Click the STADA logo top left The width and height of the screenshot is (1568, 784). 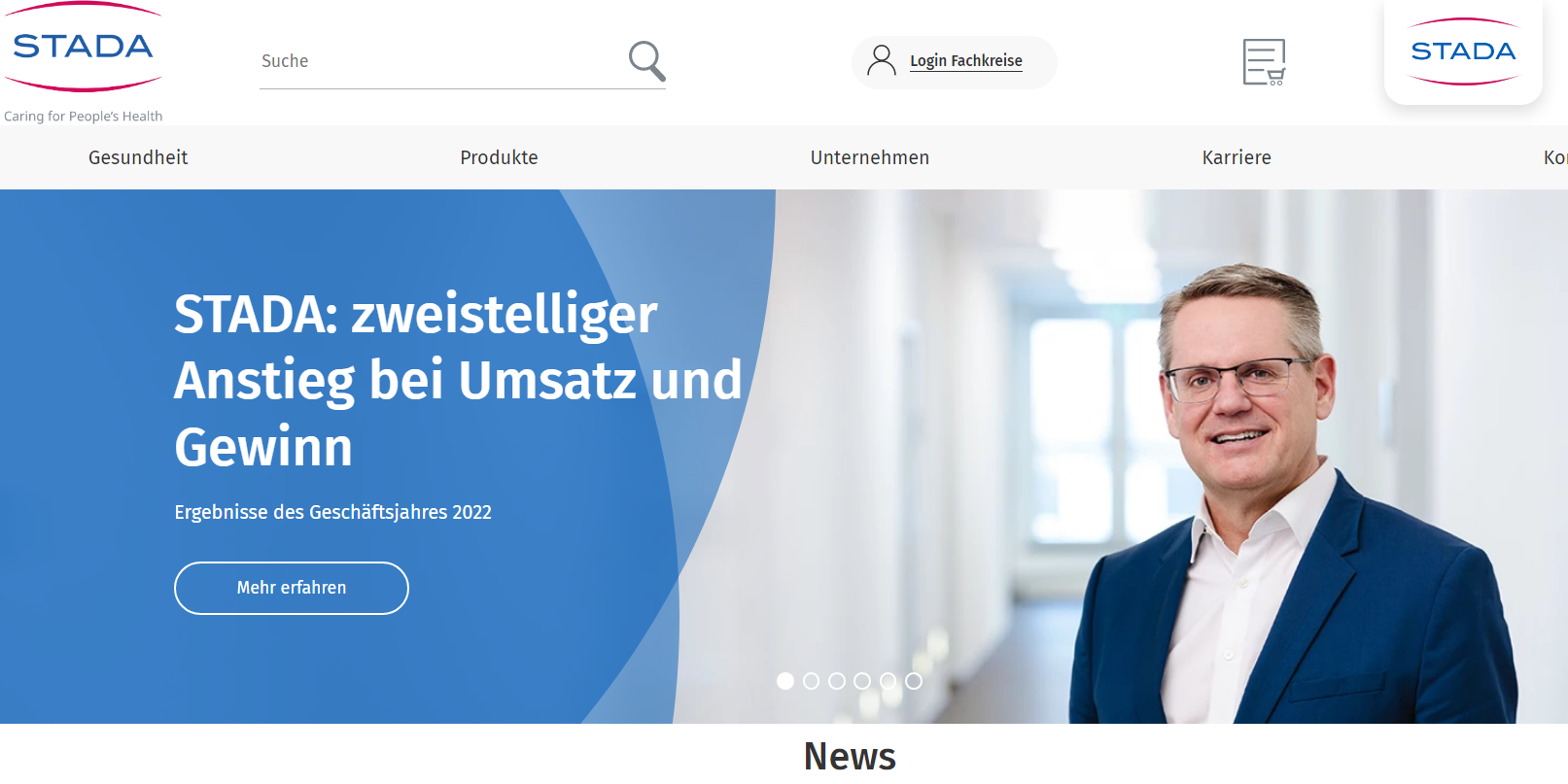point(83,47)
